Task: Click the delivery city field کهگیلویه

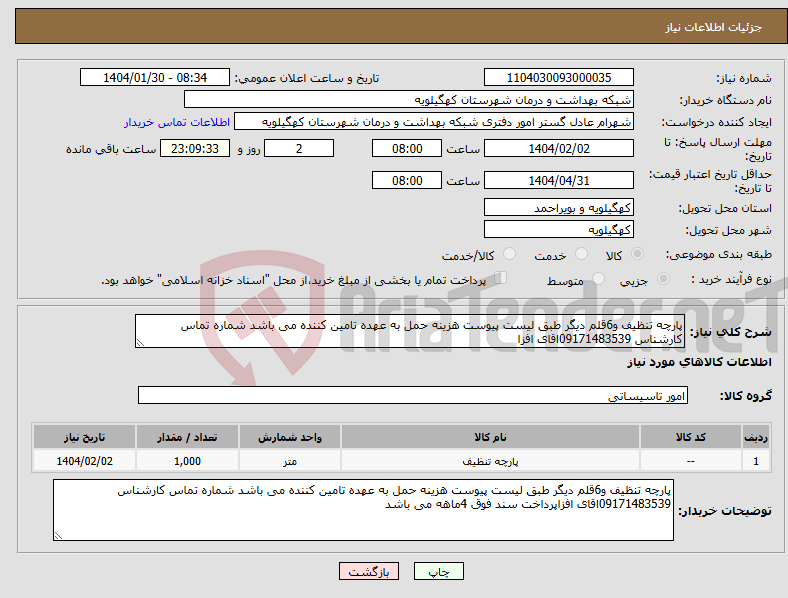Action: 559,230
